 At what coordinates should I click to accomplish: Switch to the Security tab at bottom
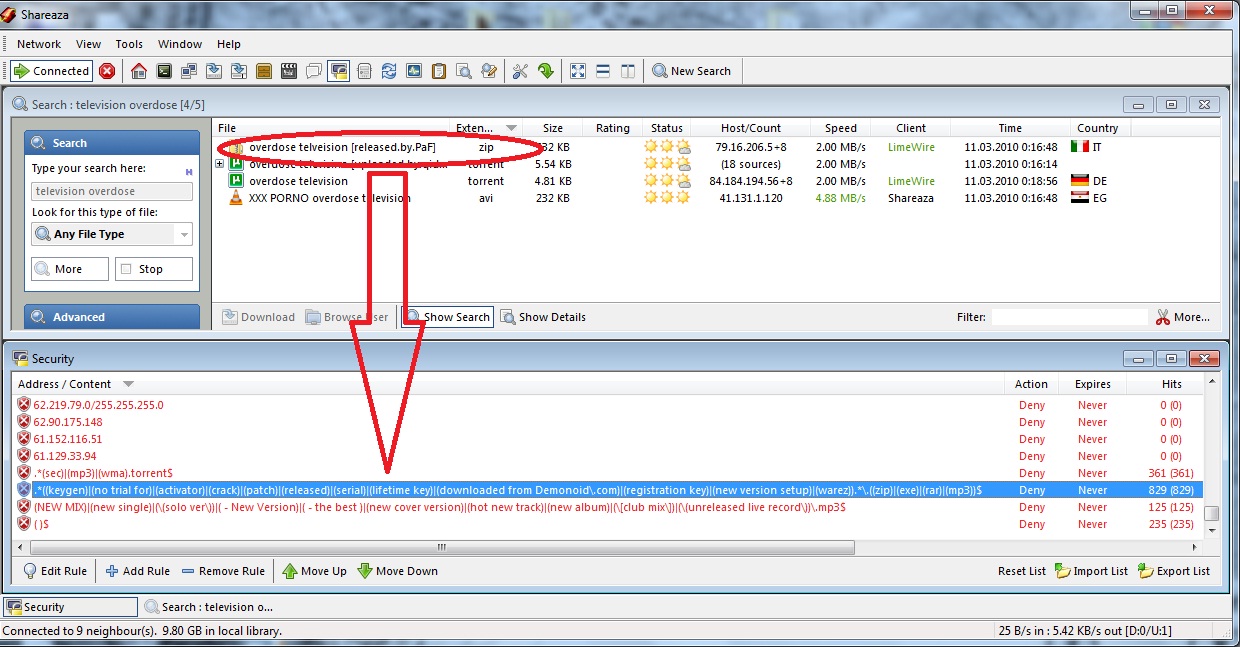point(70,607)
